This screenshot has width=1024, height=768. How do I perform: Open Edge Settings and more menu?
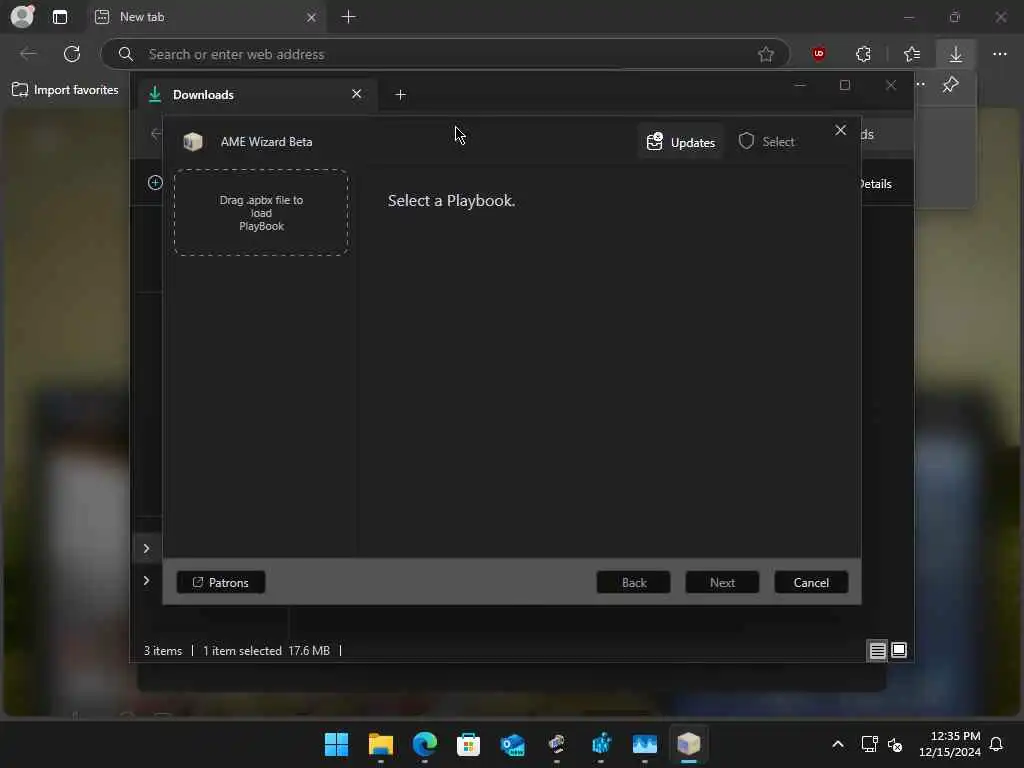1000,54
